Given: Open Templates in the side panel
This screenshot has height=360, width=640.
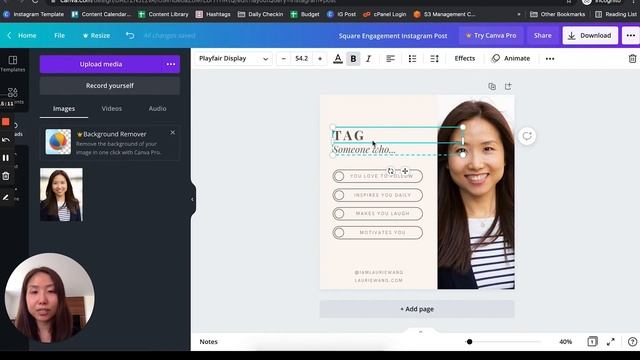Looking at the screenshot, I should pyautogui.click(x=13, y=64).
